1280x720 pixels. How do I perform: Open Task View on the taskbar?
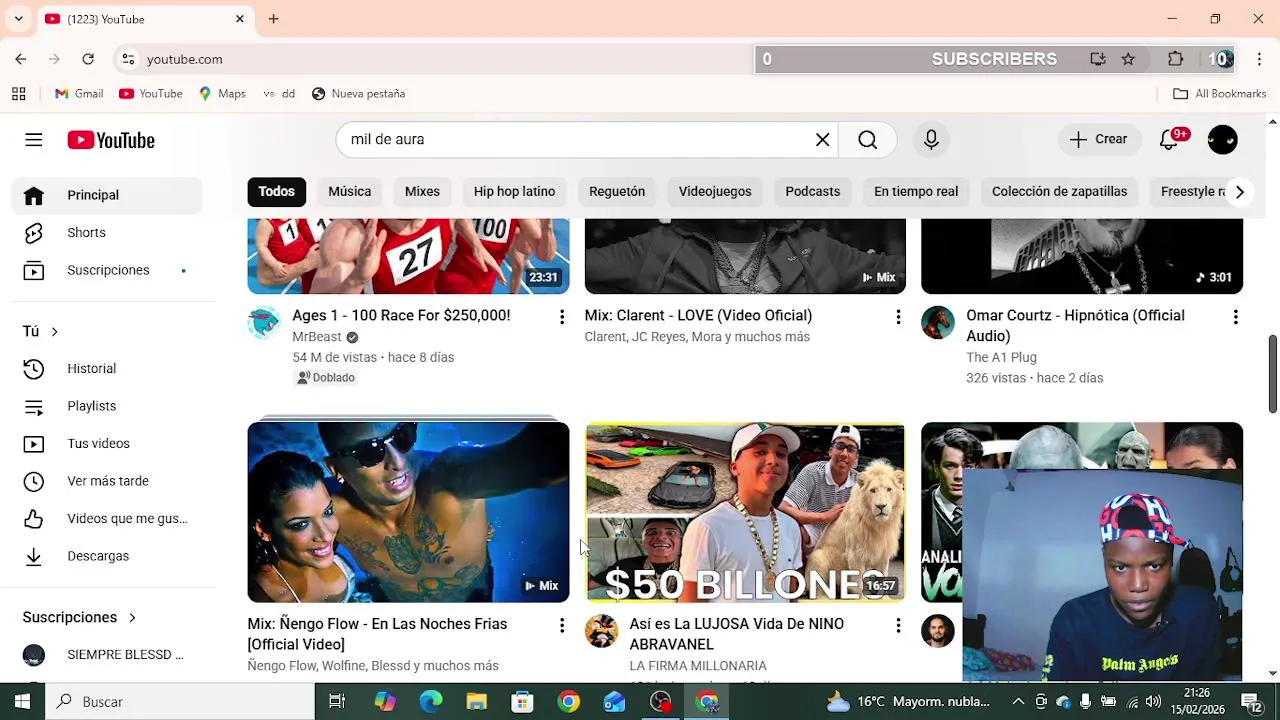tap(337, 702)
